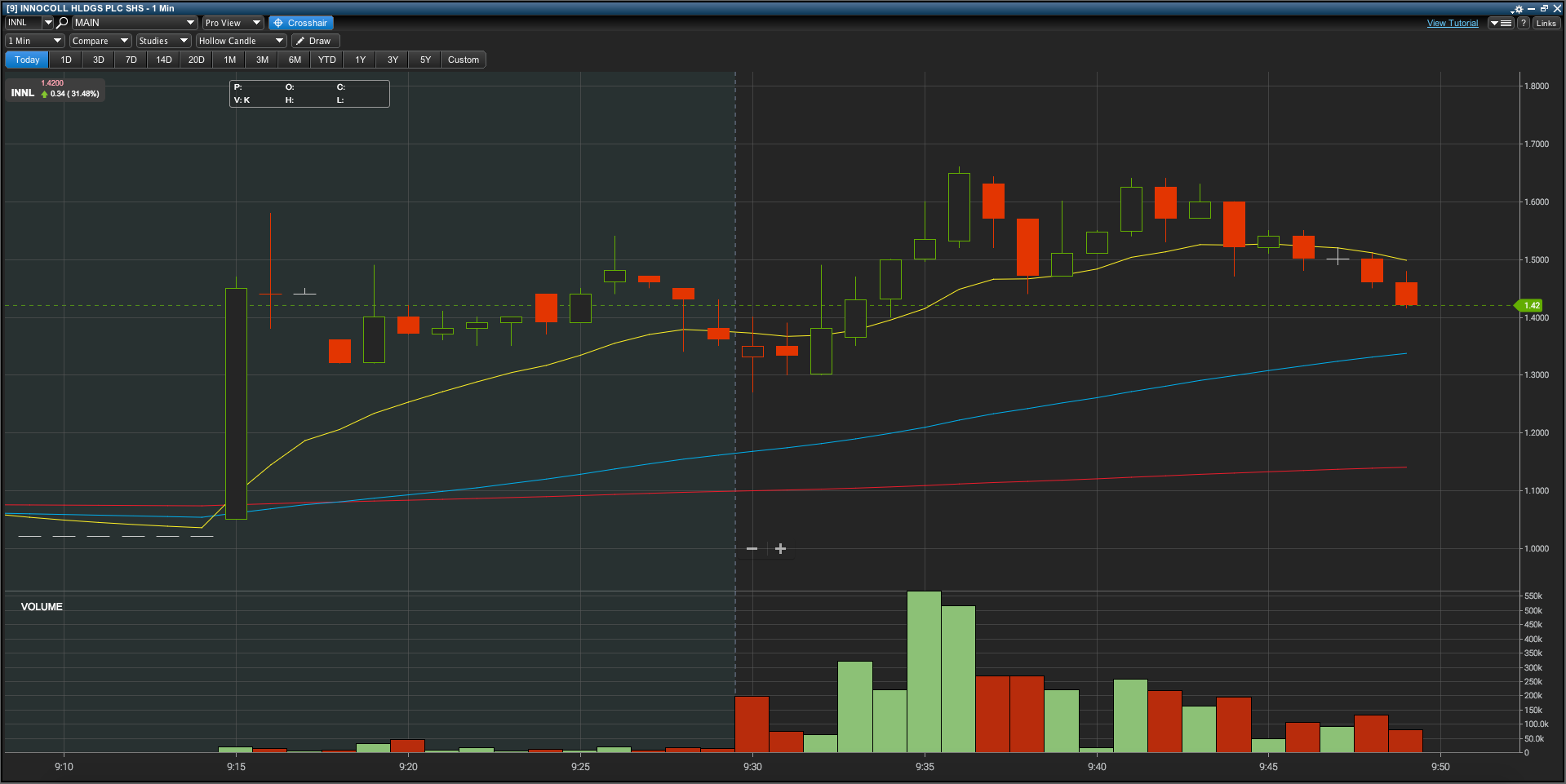Activate the Draw pencil tool
The width and height of the screenshot is (1566, 784).
pos(314,41)
